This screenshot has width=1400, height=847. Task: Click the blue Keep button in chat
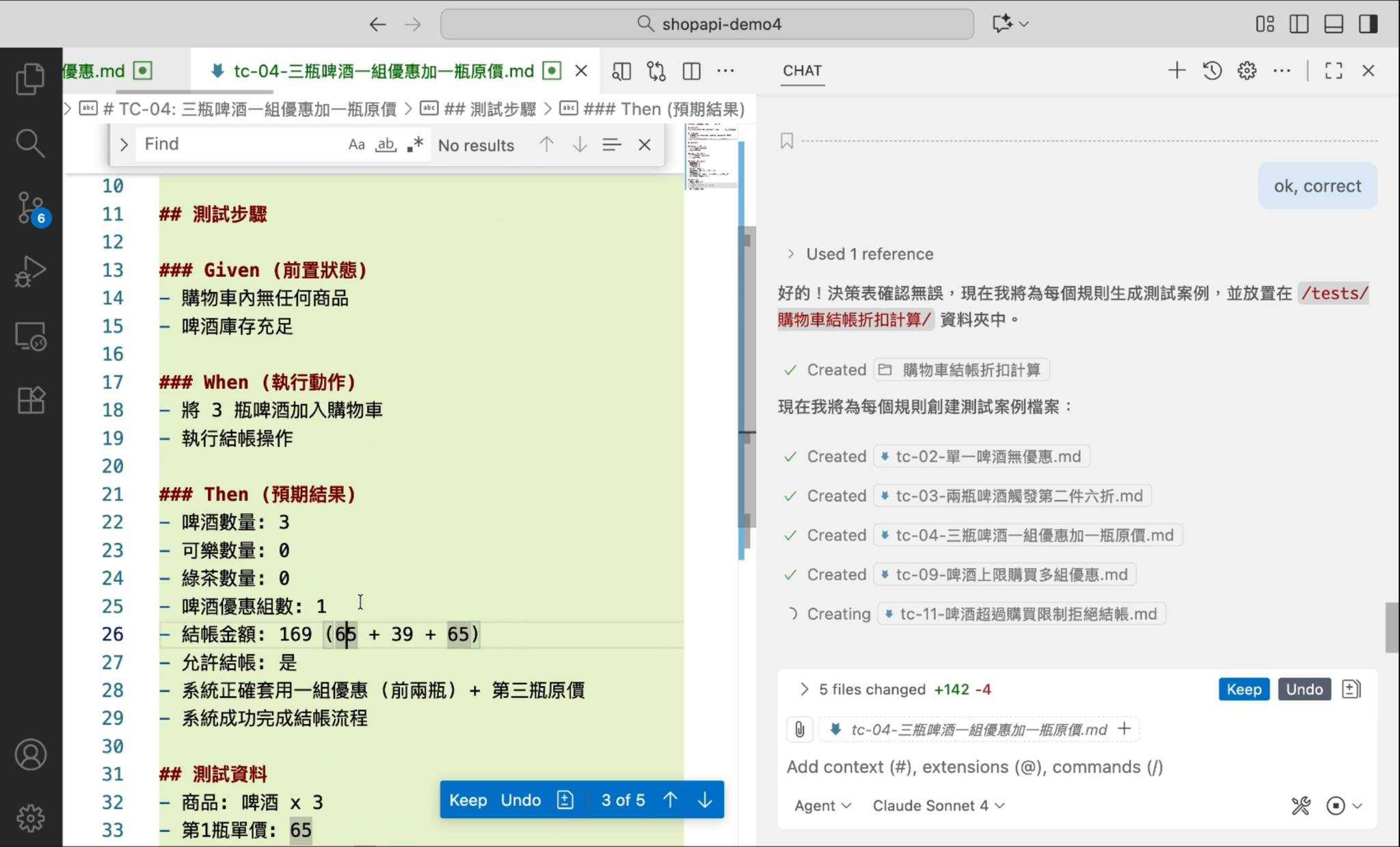pyautogui.click(x=1243, y=689)
